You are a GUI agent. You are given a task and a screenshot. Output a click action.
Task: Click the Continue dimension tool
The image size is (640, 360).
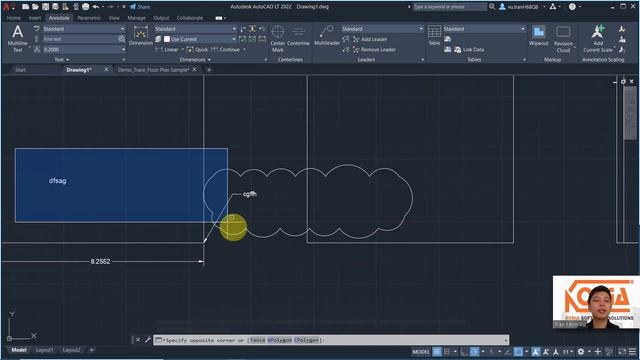tap(226, 49)
